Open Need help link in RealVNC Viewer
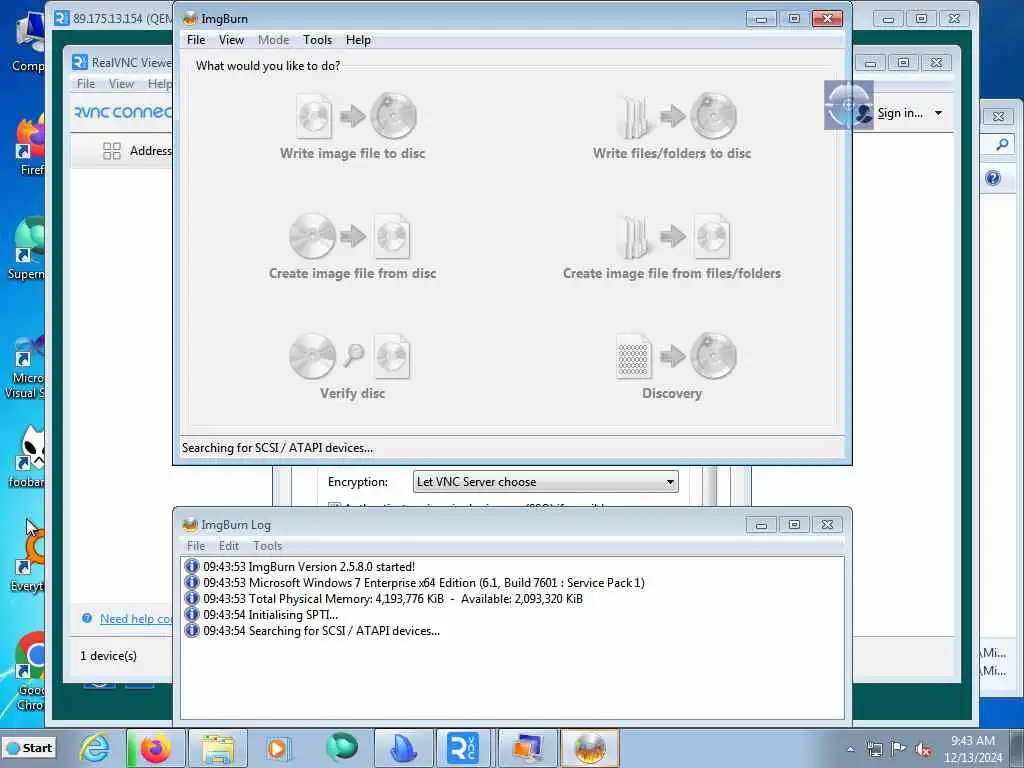Viewport: 1024px width, 768px height. [136, 618]
